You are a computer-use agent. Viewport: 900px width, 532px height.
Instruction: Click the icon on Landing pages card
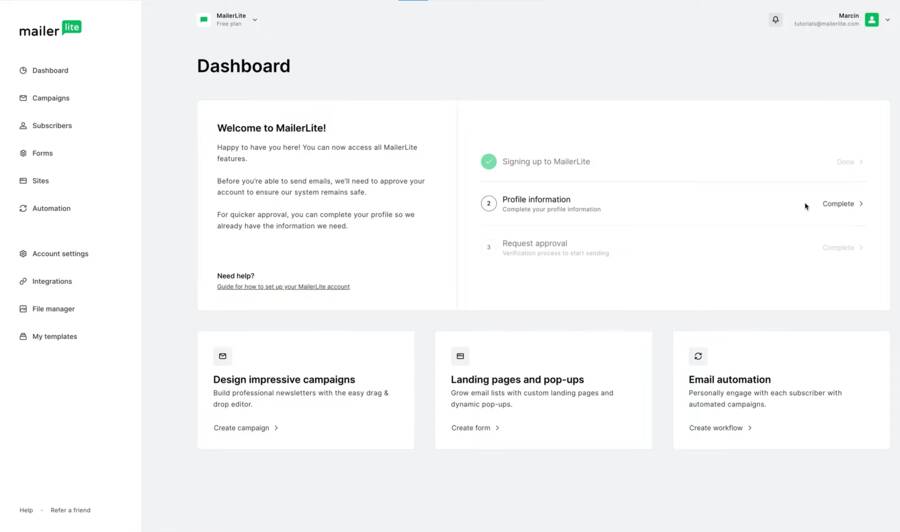[x=460, y=356]
